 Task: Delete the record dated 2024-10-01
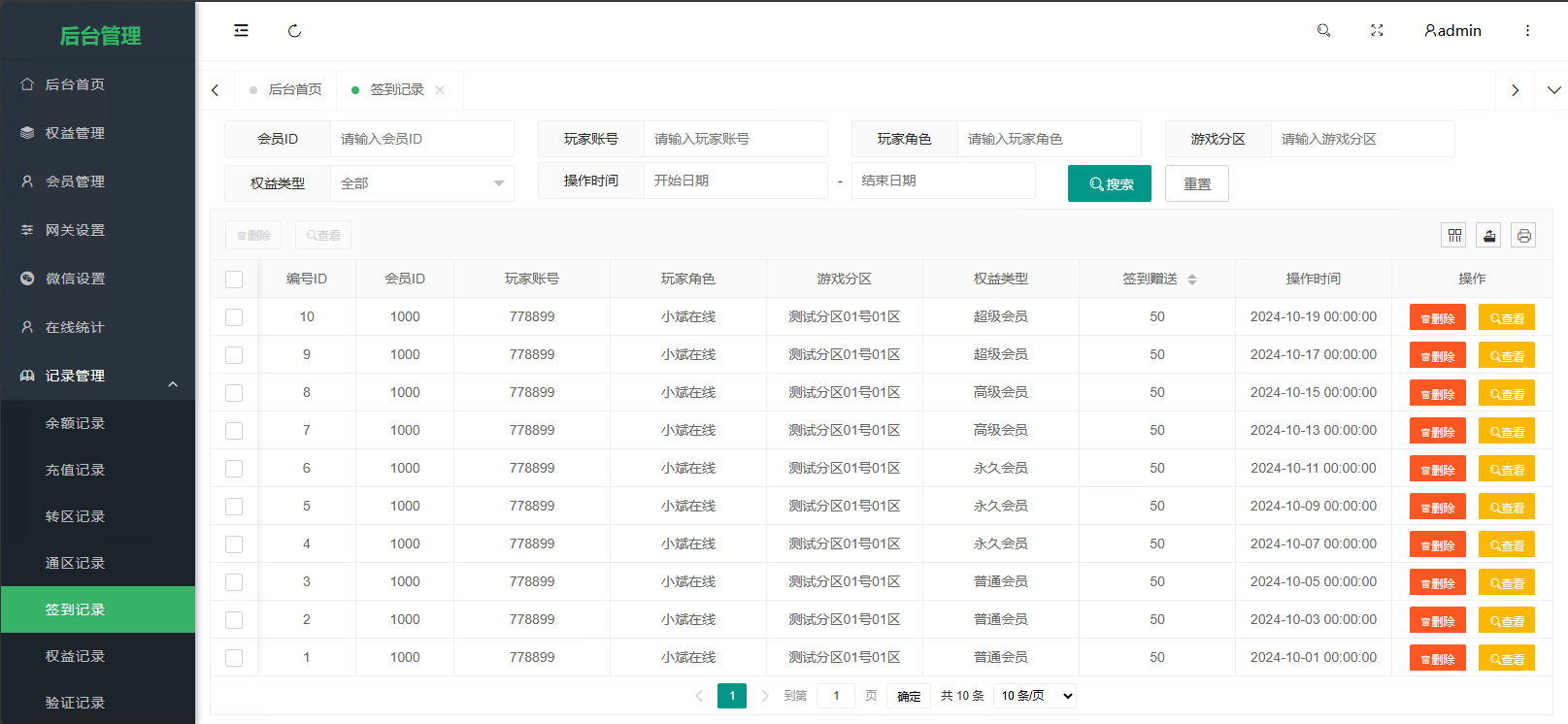[1438, 658]
